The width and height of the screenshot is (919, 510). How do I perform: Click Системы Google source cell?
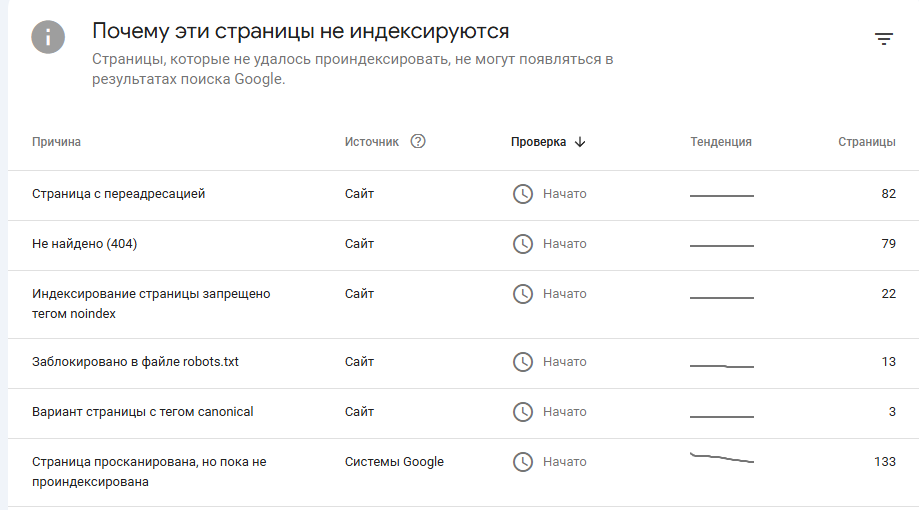pos(394,462)
